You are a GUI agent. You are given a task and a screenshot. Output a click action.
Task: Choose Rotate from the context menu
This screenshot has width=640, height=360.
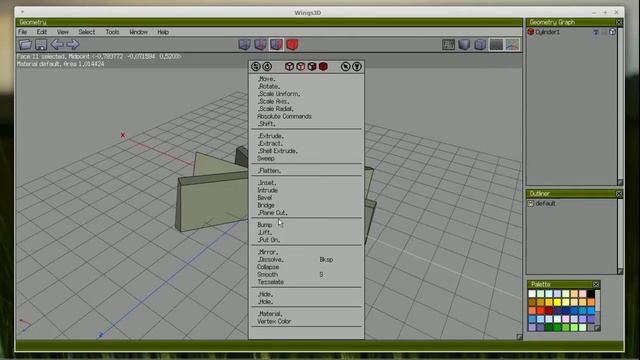pyautogui.click(x=269, y=87)
